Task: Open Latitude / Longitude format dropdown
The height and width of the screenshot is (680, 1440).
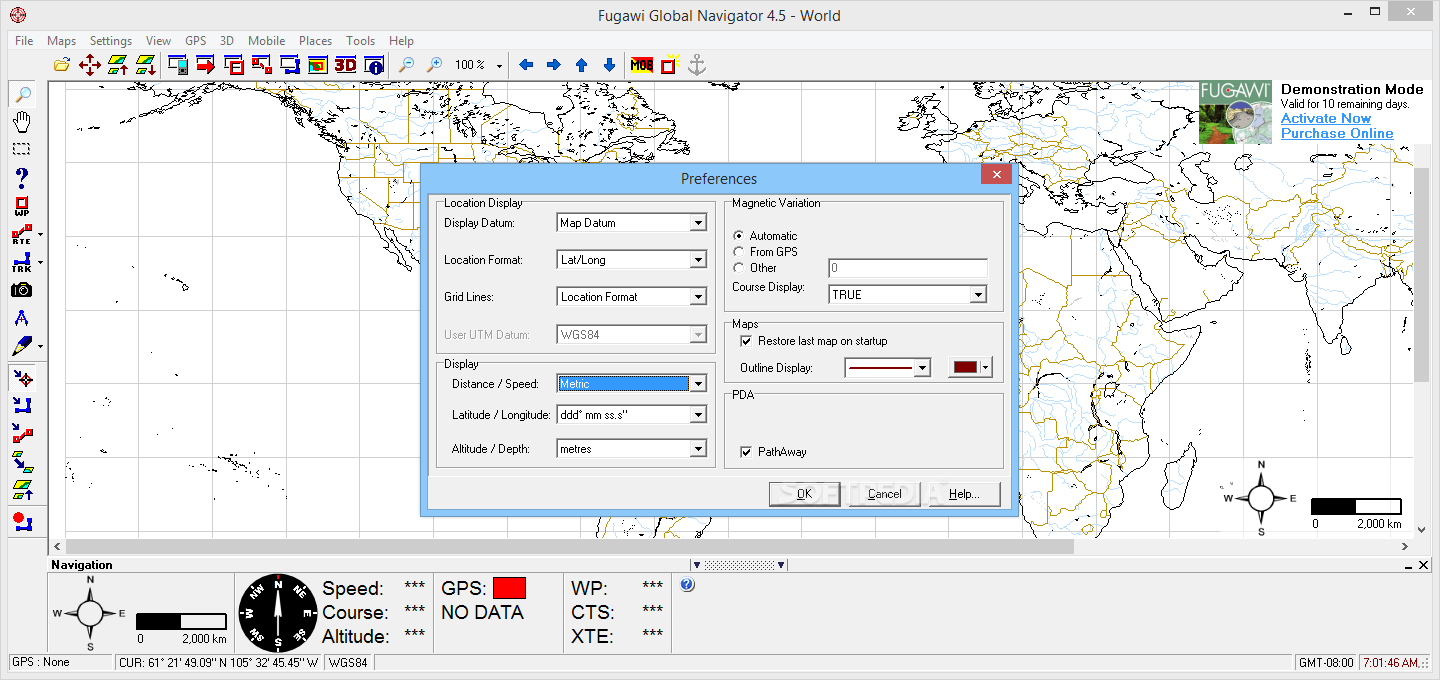Action: click(x=698, y=415)
